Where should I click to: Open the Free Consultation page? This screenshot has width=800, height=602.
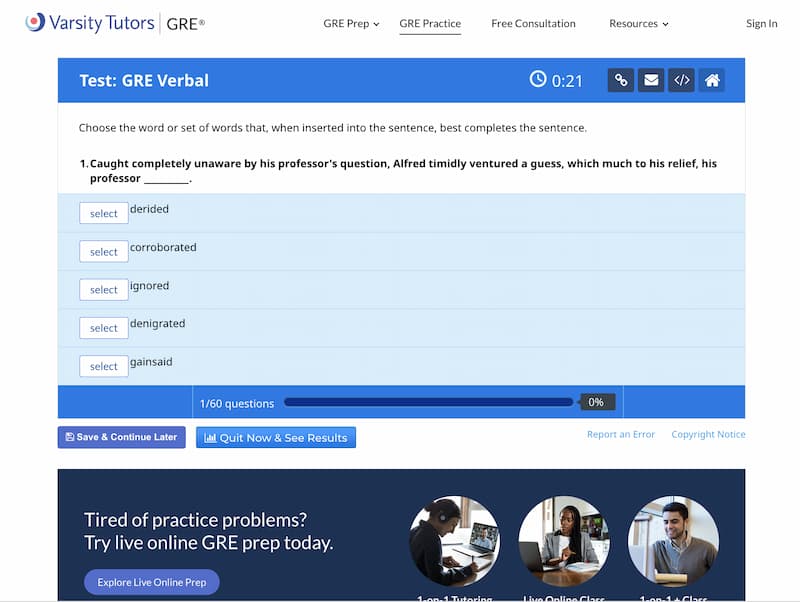pos(533,24)
